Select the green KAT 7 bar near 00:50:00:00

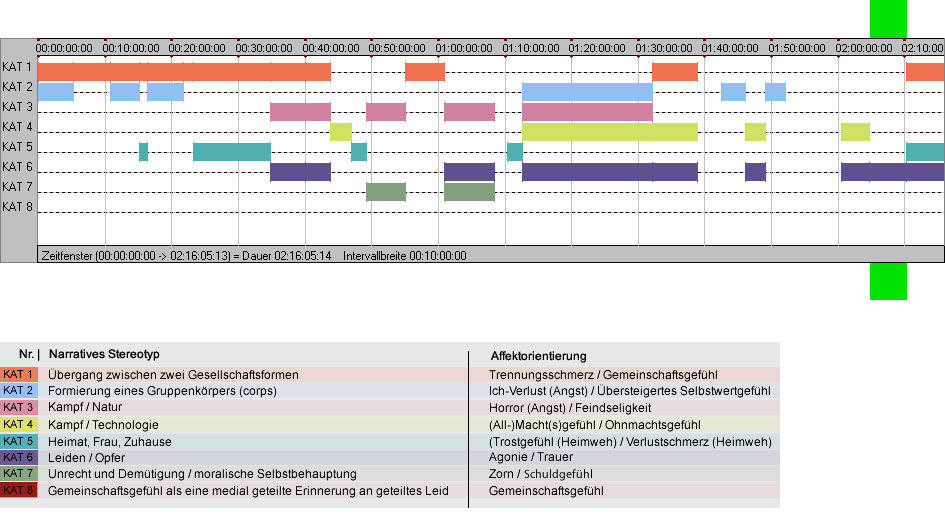point(386,192)
